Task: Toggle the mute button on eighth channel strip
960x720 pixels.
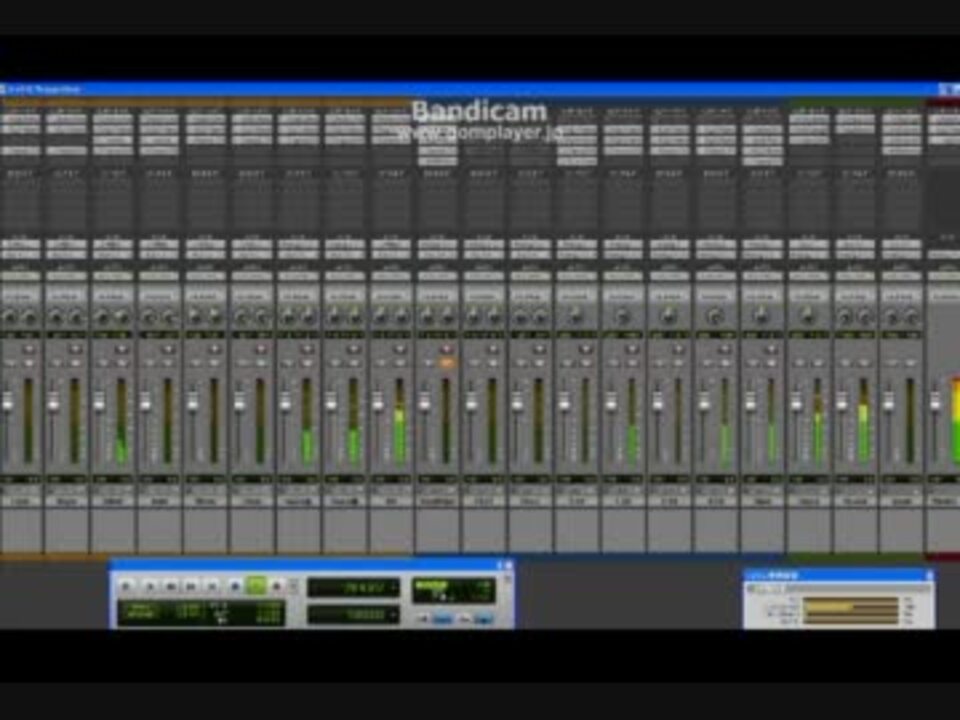Action: pos(354,363)
